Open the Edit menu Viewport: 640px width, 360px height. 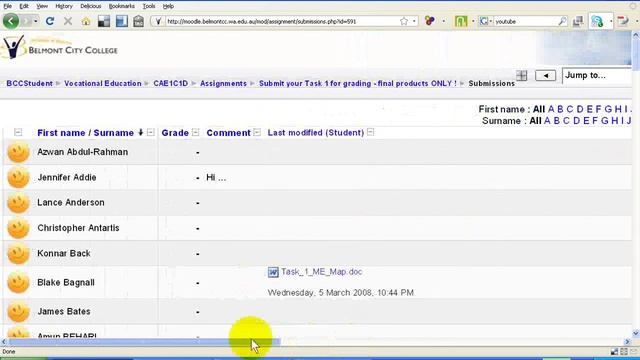[x=24, y=6]
